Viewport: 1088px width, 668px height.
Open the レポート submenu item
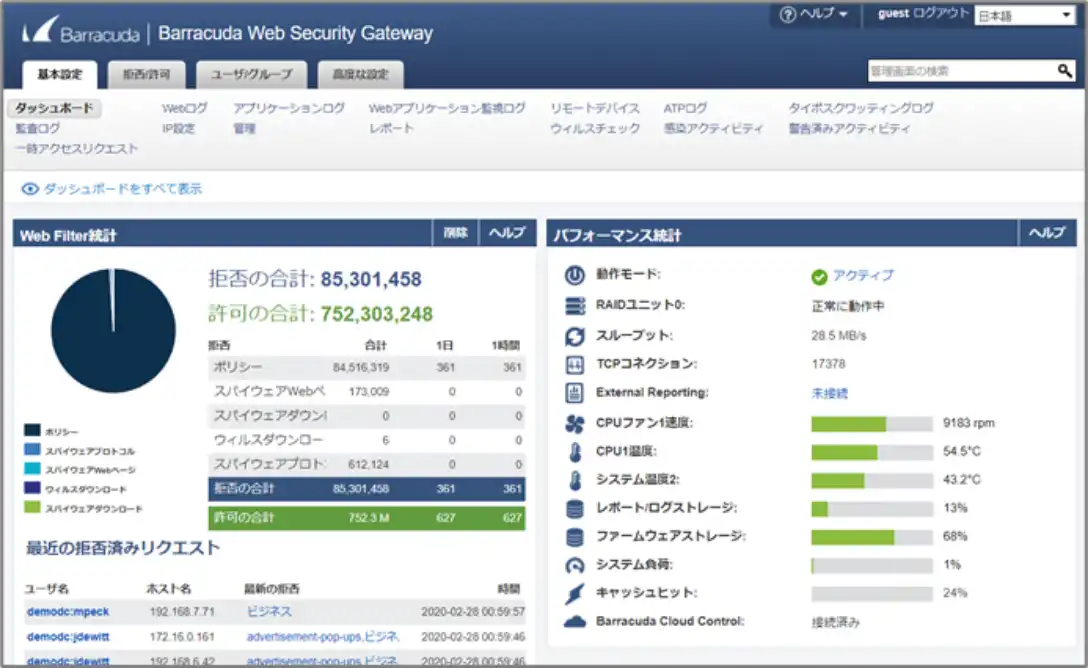391,128
